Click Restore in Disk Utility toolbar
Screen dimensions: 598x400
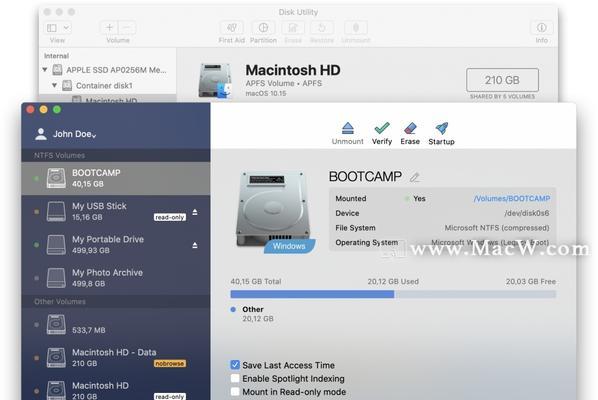point(322,27)
